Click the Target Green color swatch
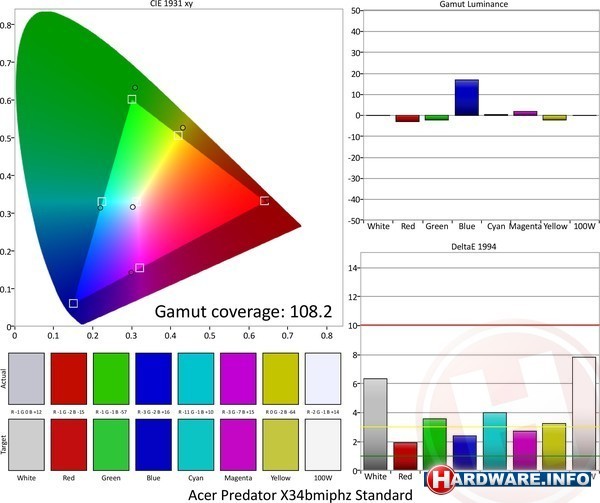Viewport: 600px width, 503px height. point(111,445)
